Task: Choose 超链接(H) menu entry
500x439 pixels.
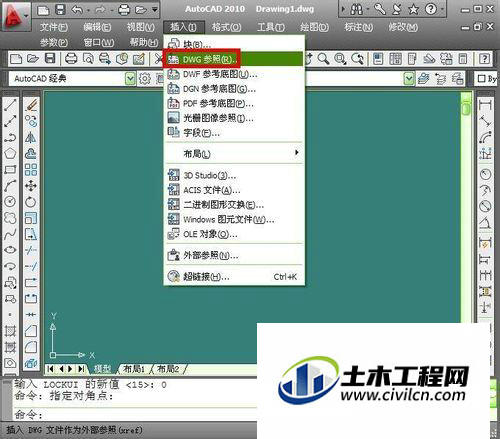Action: (234, 276)
